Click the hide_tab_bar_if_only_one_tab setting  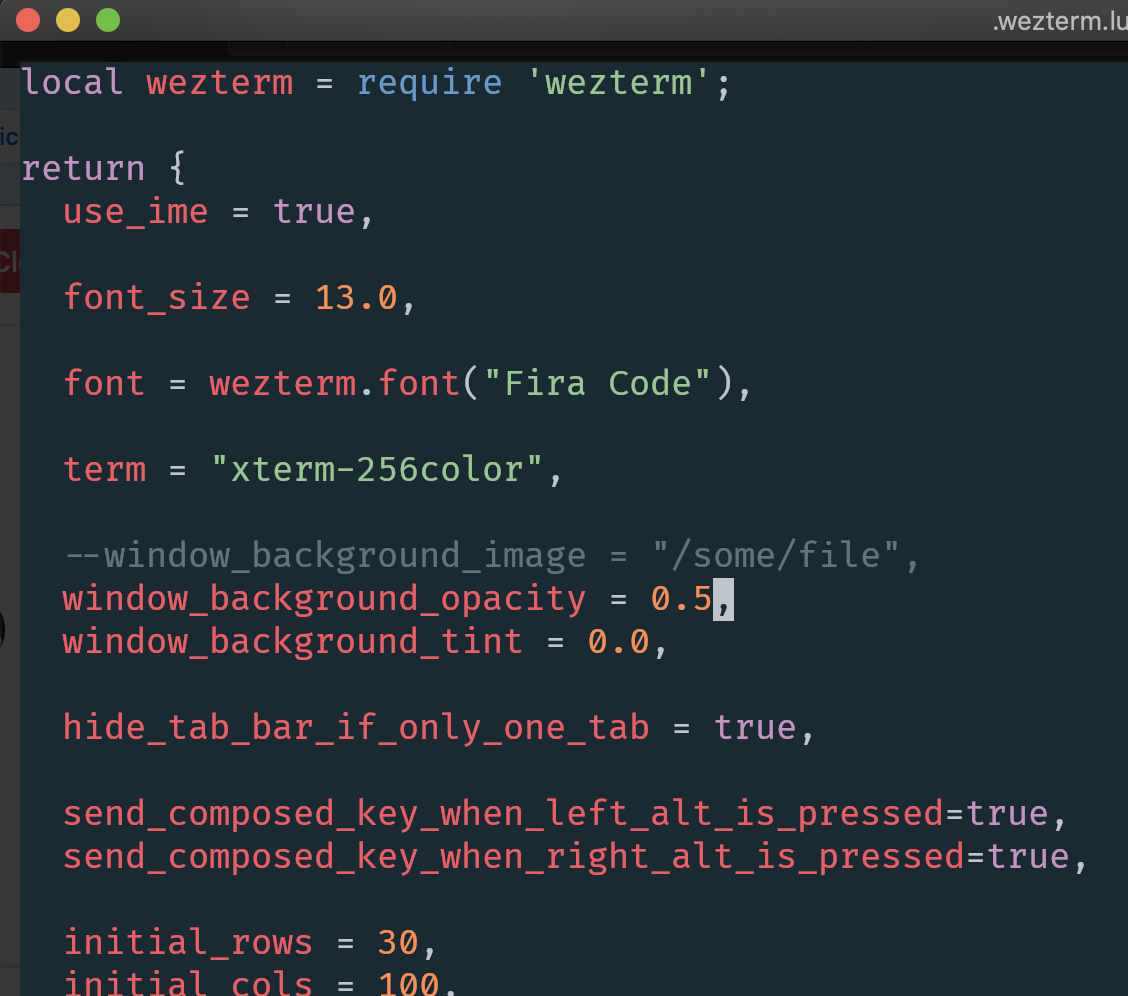355,727
